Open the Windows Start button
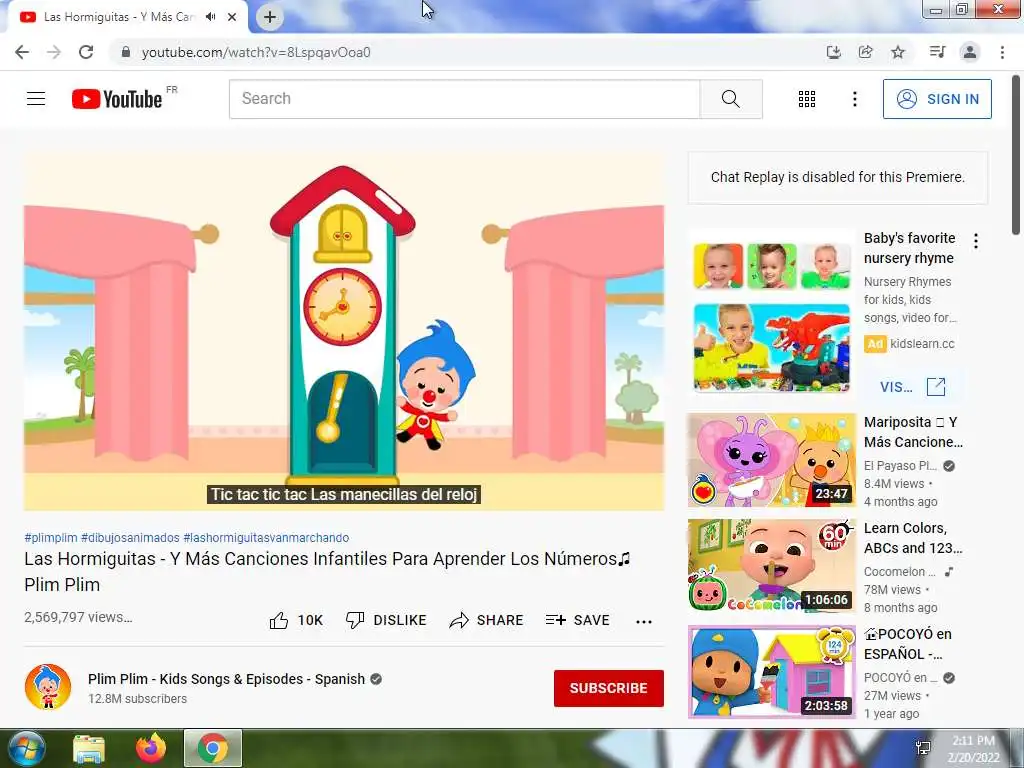1024x768 pixels. (x=25, y=748)
